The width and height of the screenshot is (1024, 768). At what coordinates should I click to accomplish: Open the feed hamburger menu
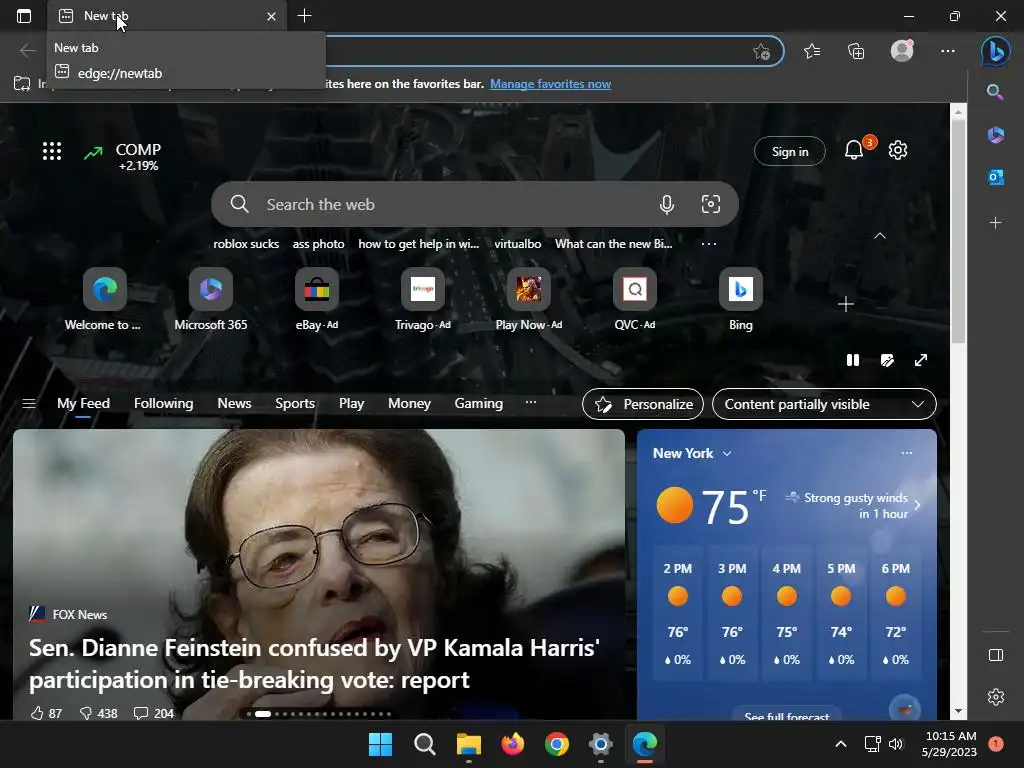pyautogui.click(x=29, y=404)
